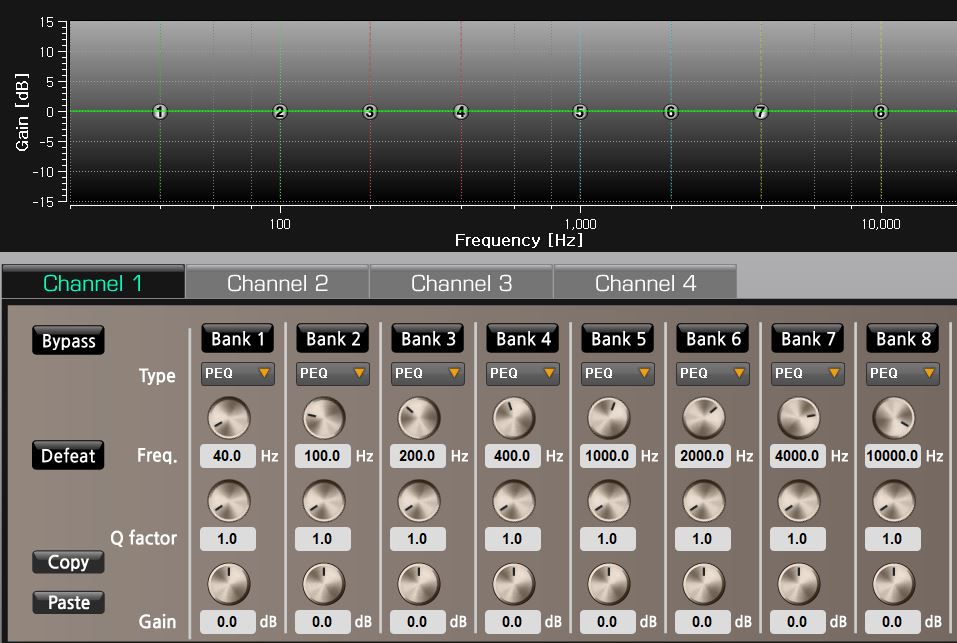Click the Bank 2 frequency value field
This screenshot has height=643, width=957.
pos(322,456)
